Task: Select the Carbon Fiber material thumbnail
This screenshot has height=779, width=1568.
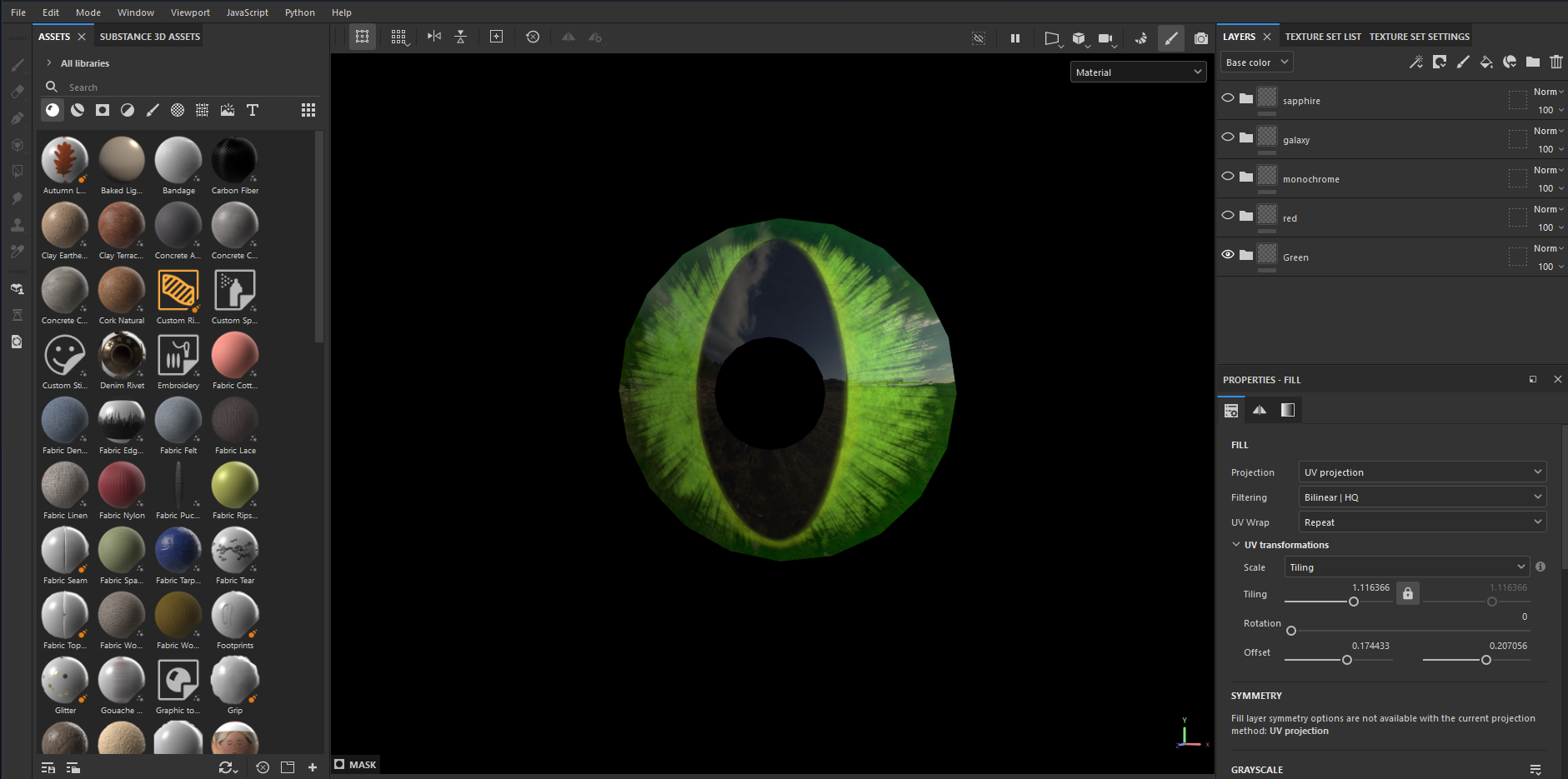Action: click(234, 161)
